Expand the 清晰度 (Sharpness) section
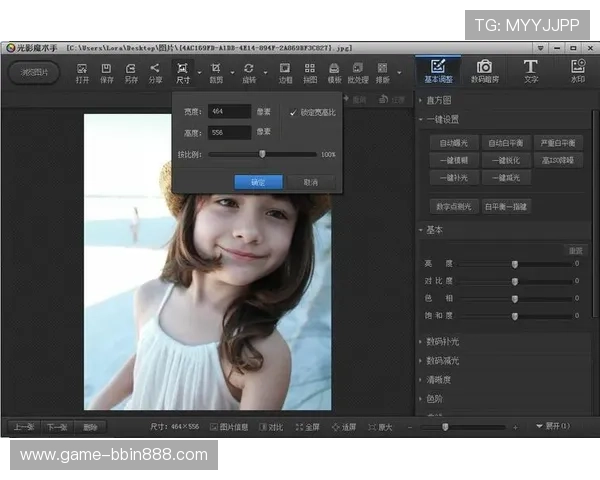This screenshot has height=480, width=600. coord(440,380)
